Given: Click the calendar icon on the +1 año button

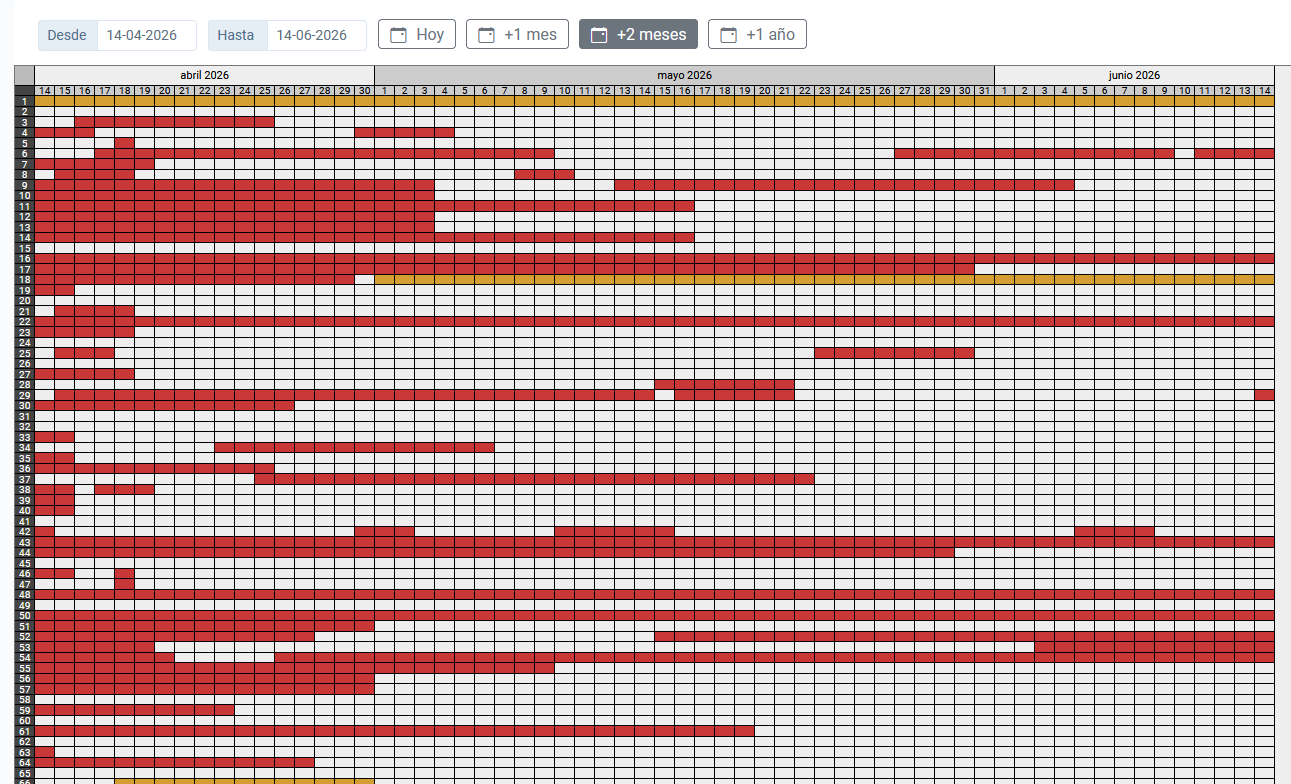Looking at the screenshot, I should click(x=728, y=35).
